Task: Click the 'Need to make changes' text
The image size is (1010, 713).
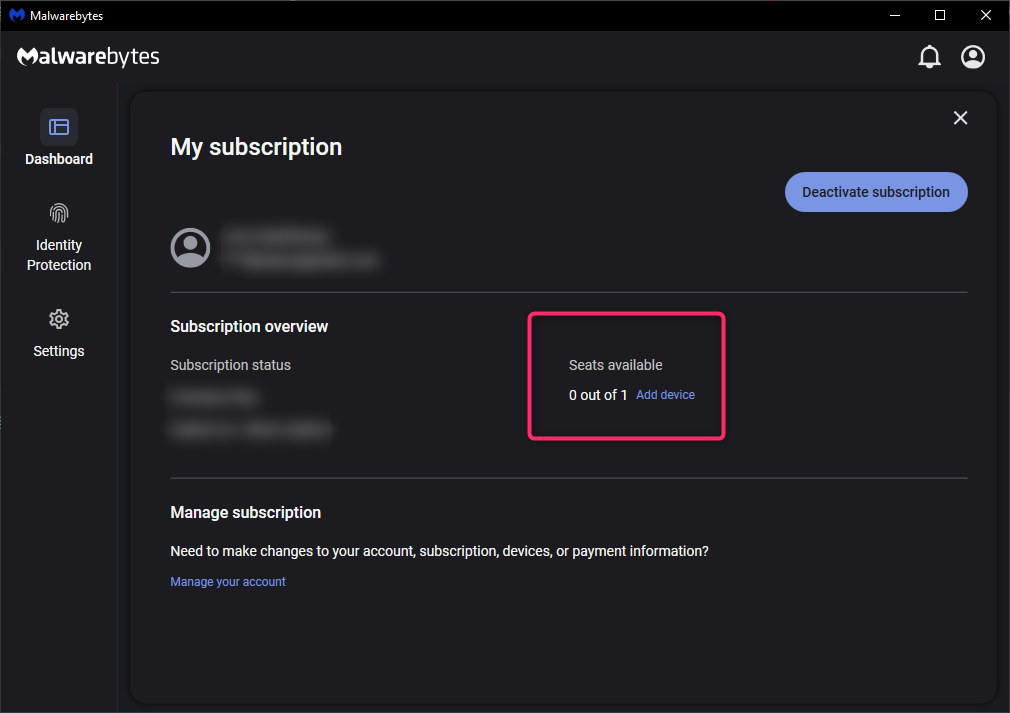Action: 439,551
